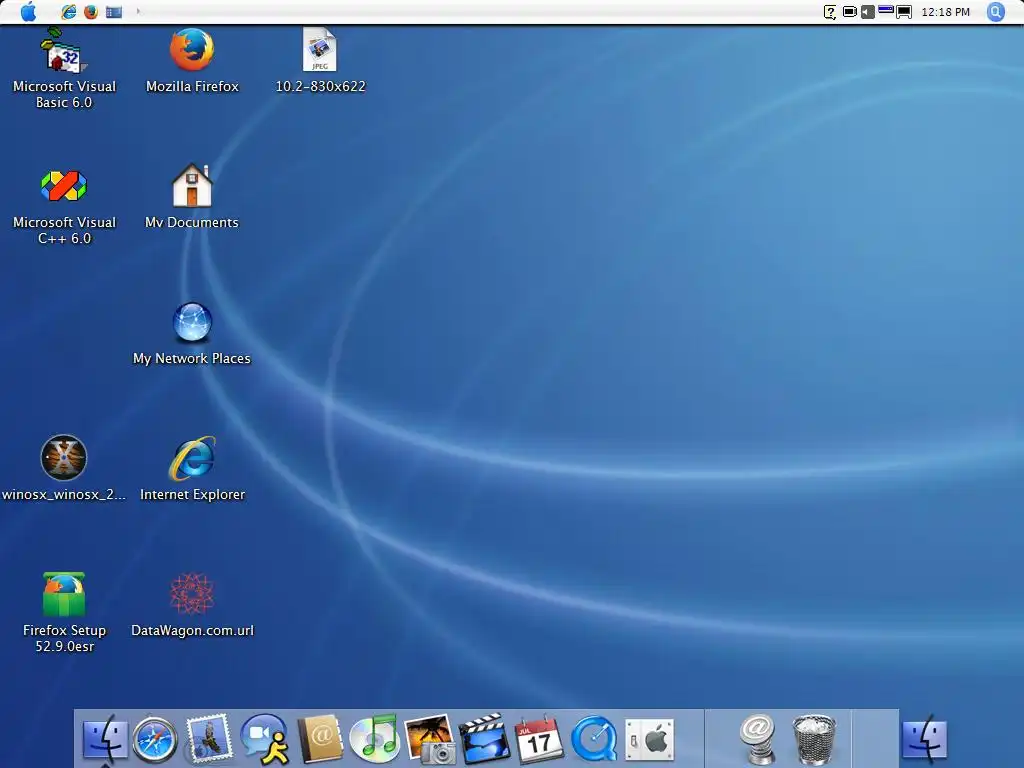Open iMovie clapperboard icon in dock

pyautogui.click(x=485, y=739)
